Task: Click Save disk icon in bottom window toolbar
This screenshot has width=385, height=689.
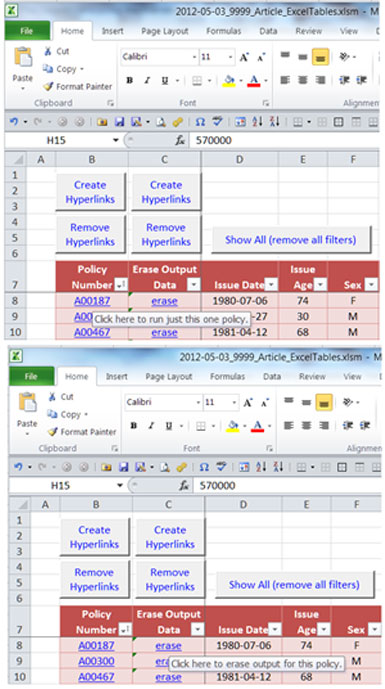Action: click(123, 468)
